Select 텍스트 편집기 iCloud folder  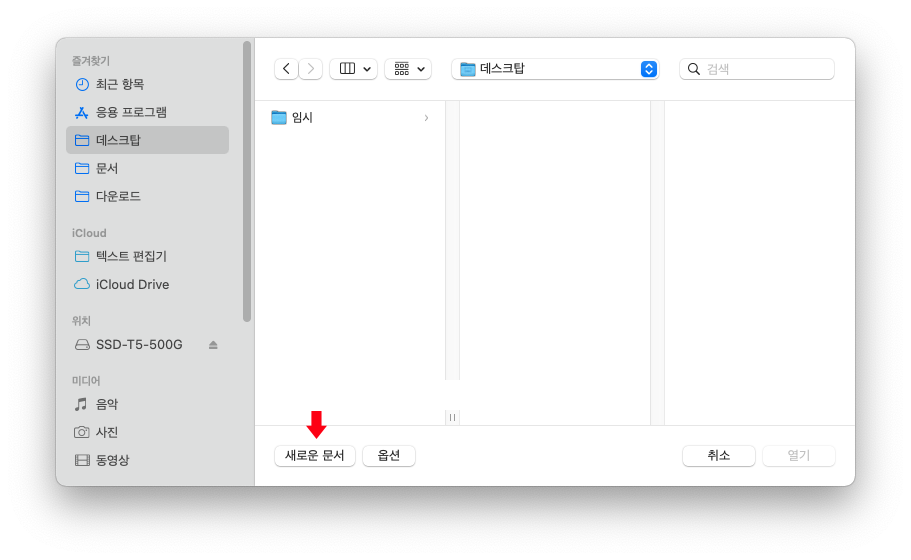pyautogui.click(x=148, y=256)
